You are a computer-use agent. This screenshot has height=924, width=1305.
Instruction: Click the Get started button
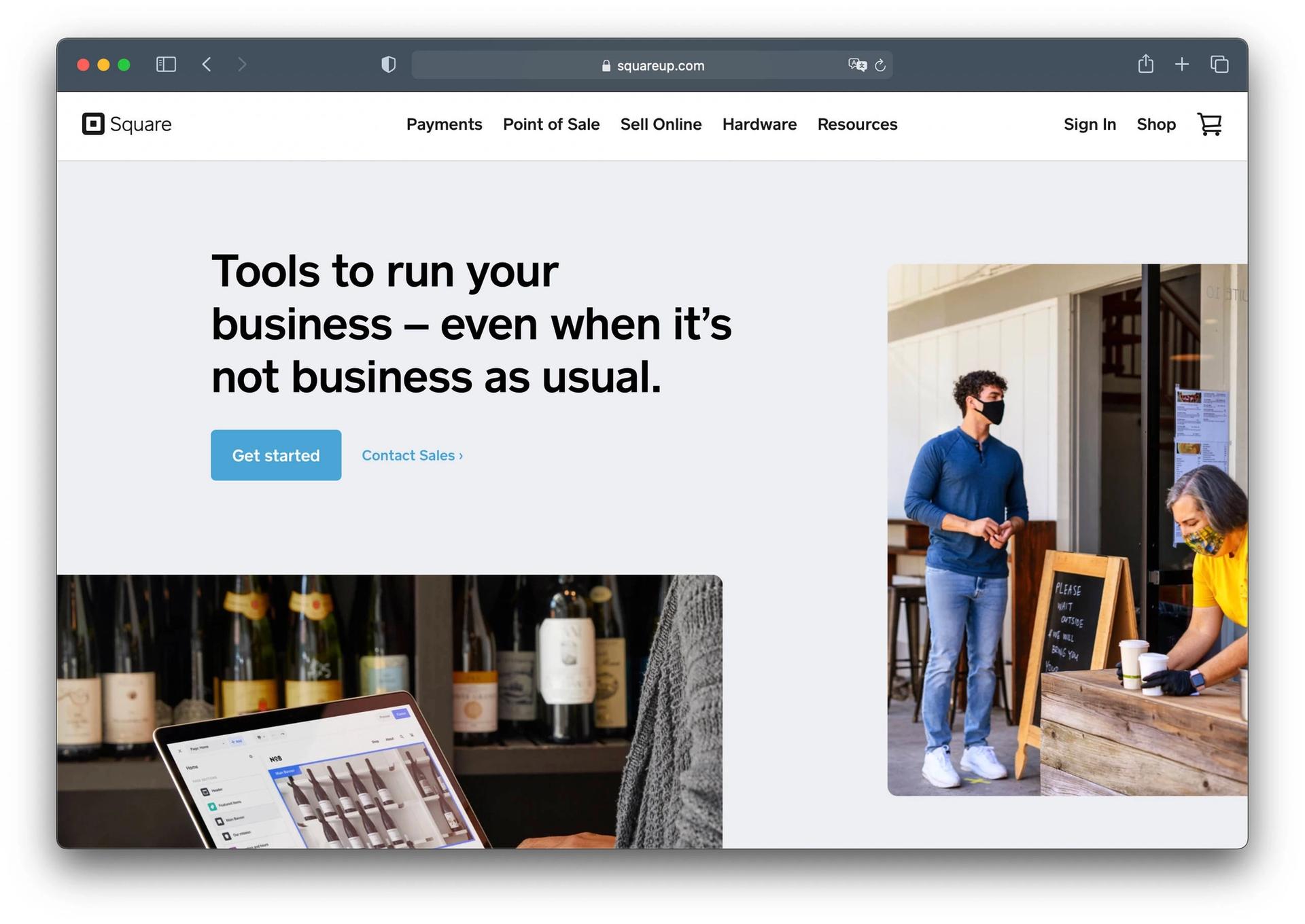[276, 455]
